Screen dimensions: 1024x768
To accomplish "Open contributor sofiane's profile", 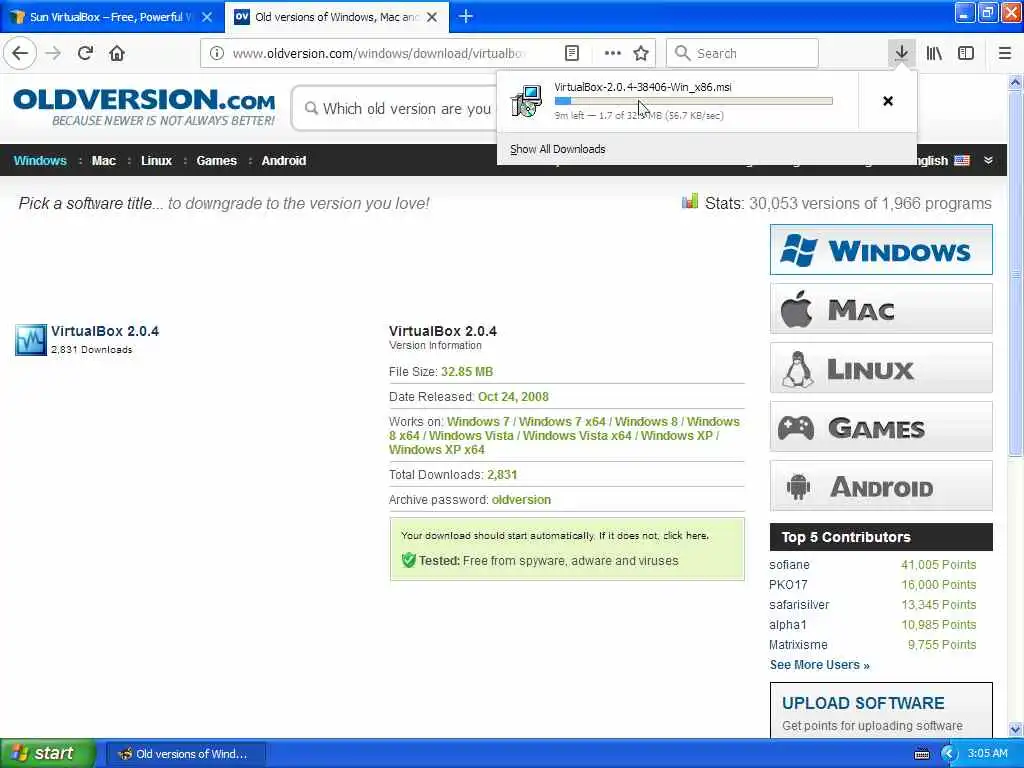I will tap(789, 565).
